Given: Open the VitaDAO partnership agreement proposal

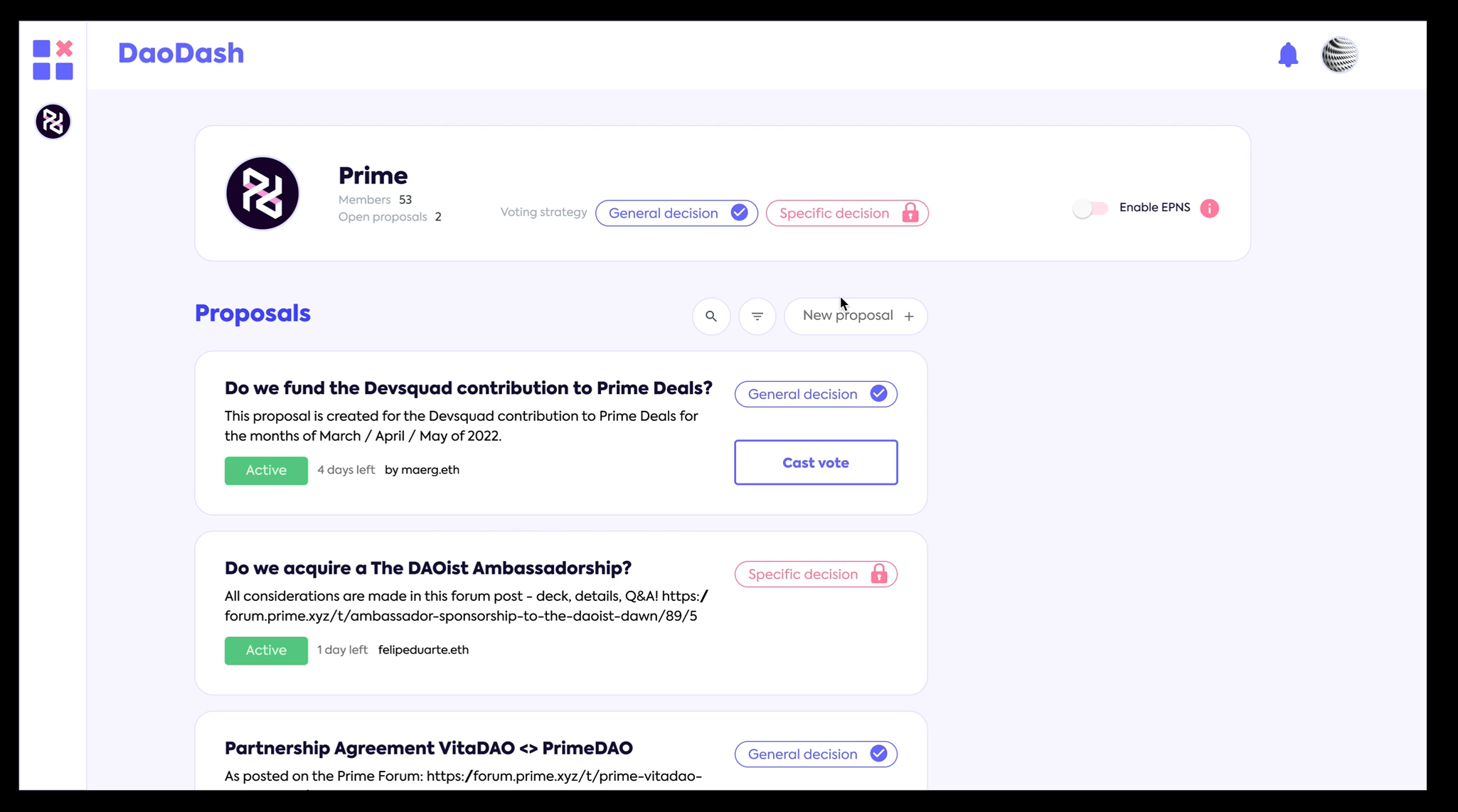Looking at the screenshot, I should click(429, 748).
